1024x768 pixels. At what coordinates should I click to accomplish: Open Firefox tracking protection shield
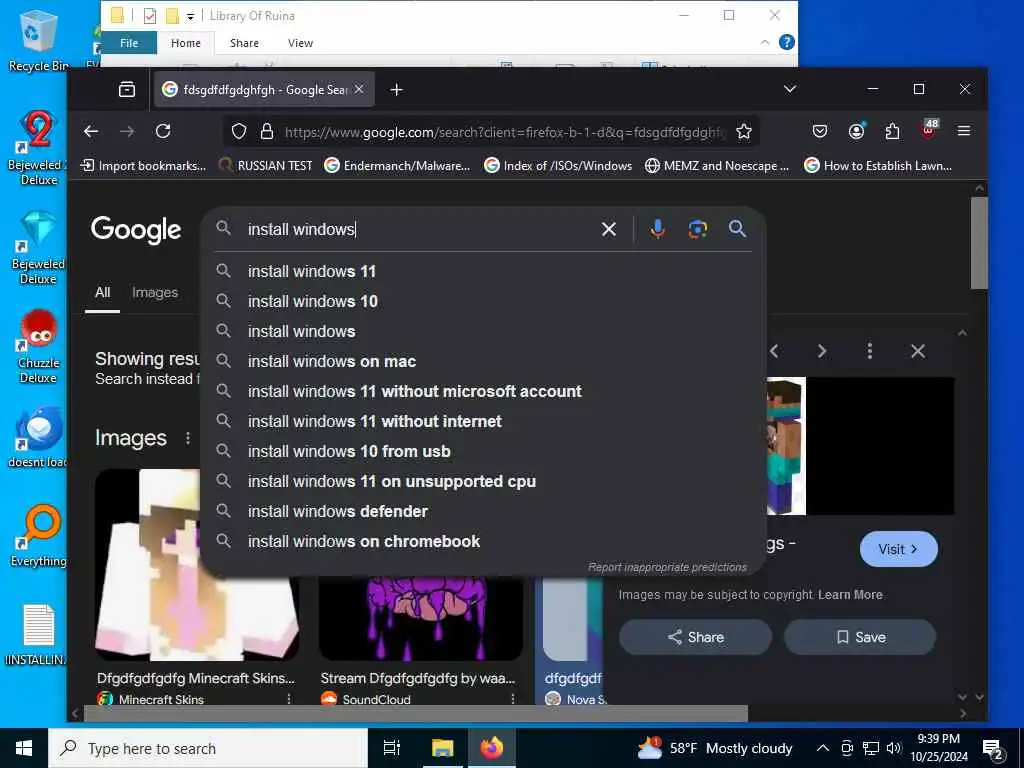coord(239,131)
